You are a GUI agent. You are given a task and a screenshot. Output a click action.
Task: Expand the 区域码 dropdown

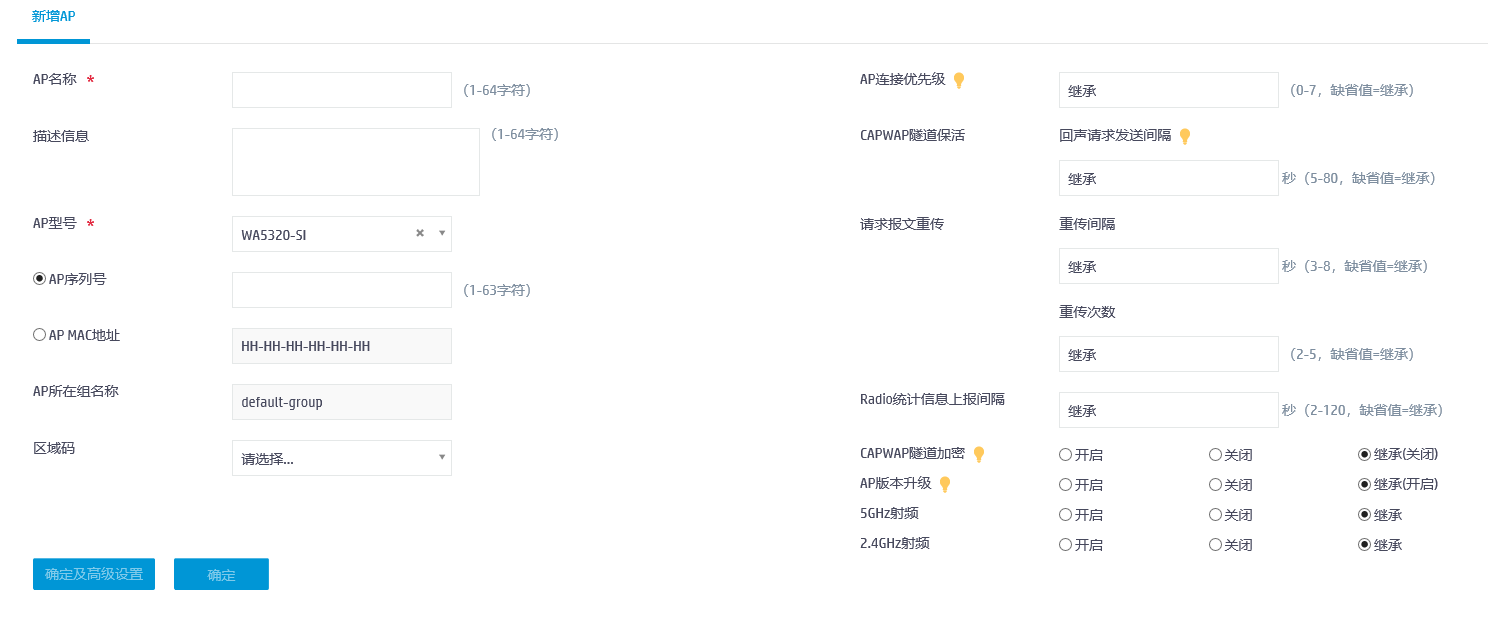tap(442, 458)
